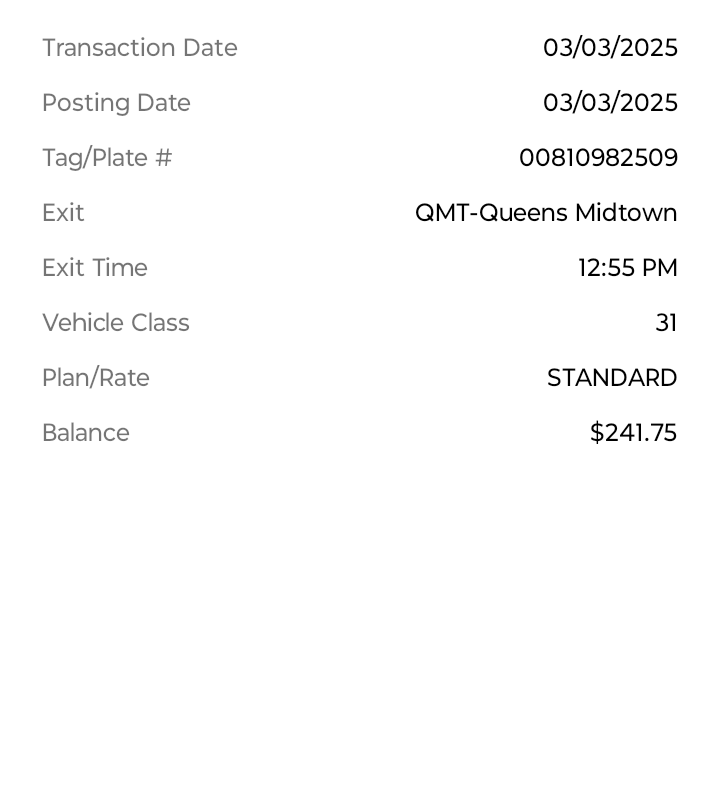The height and width of the screenshot is (800, 720).
Task: Select the $241.75 balance amount
Action: 634,433
